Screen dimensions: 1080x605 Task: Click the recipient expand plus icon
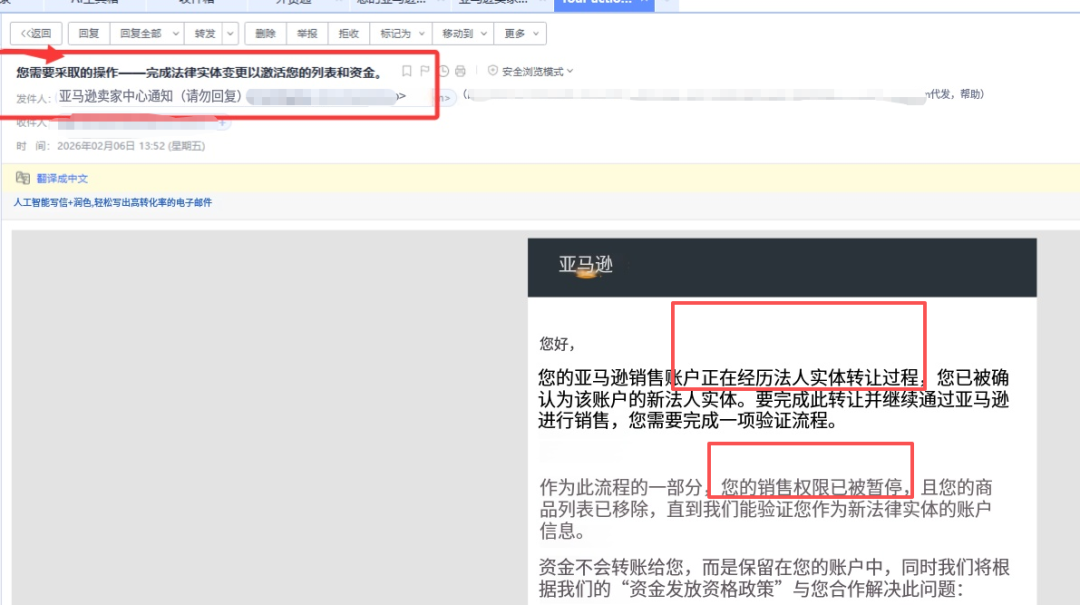(223, 123)
